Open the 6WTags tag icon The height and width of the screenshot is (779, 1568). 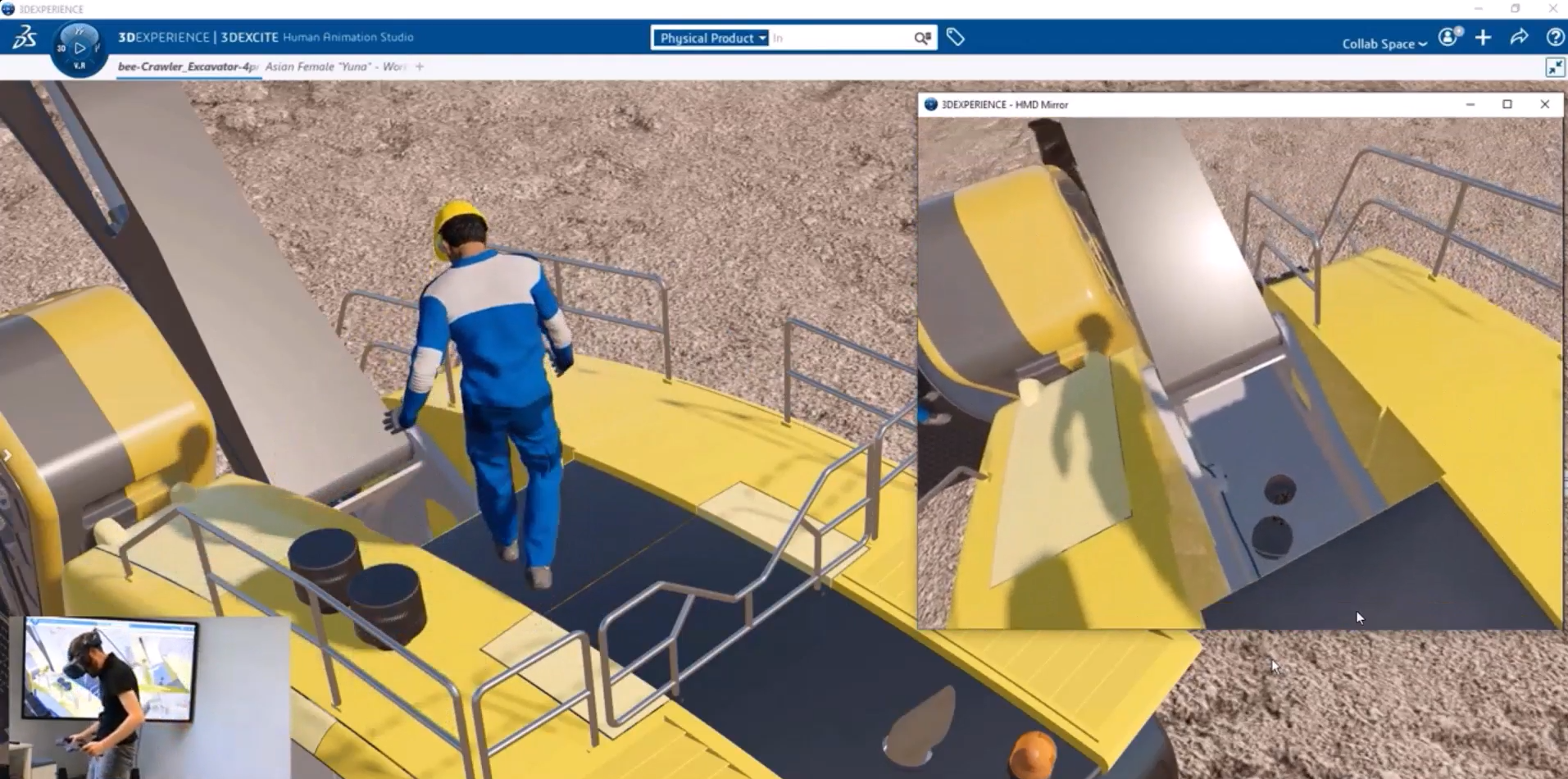point(955,37)
